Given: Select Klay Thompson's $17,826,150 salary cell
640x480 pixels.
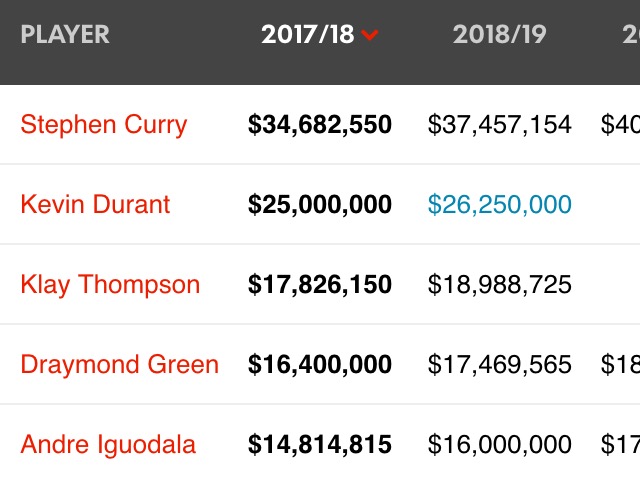Looking at the screenshot, I should coord(320,284).
